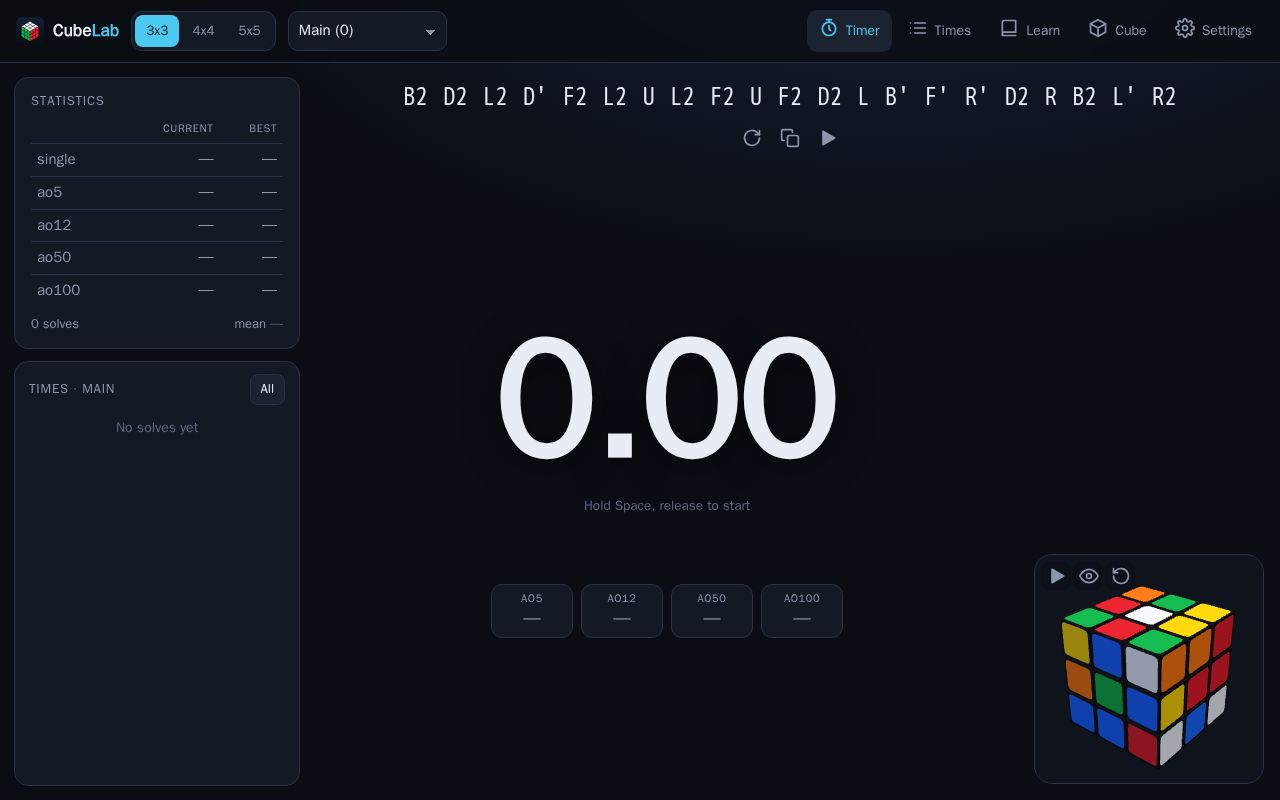Click the All filter button in Times panel
1280x800 pixels.
tap(267, 389)
